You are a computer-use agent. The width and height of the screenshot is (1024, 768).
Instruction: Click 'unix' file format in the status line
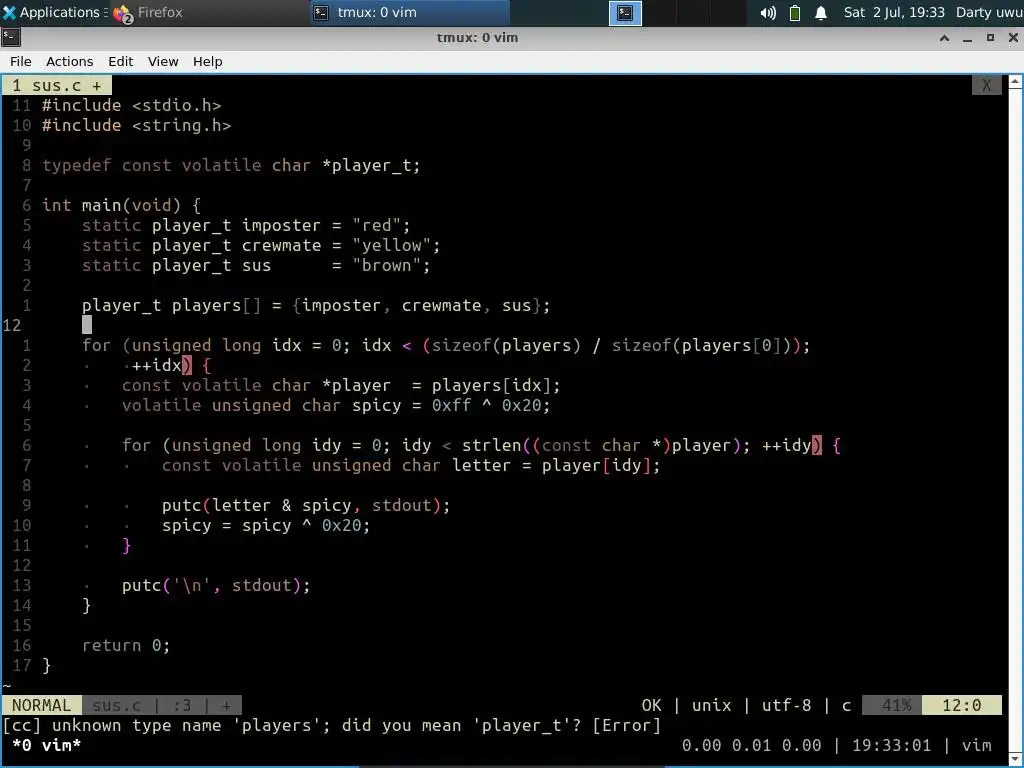pos(711,705)
